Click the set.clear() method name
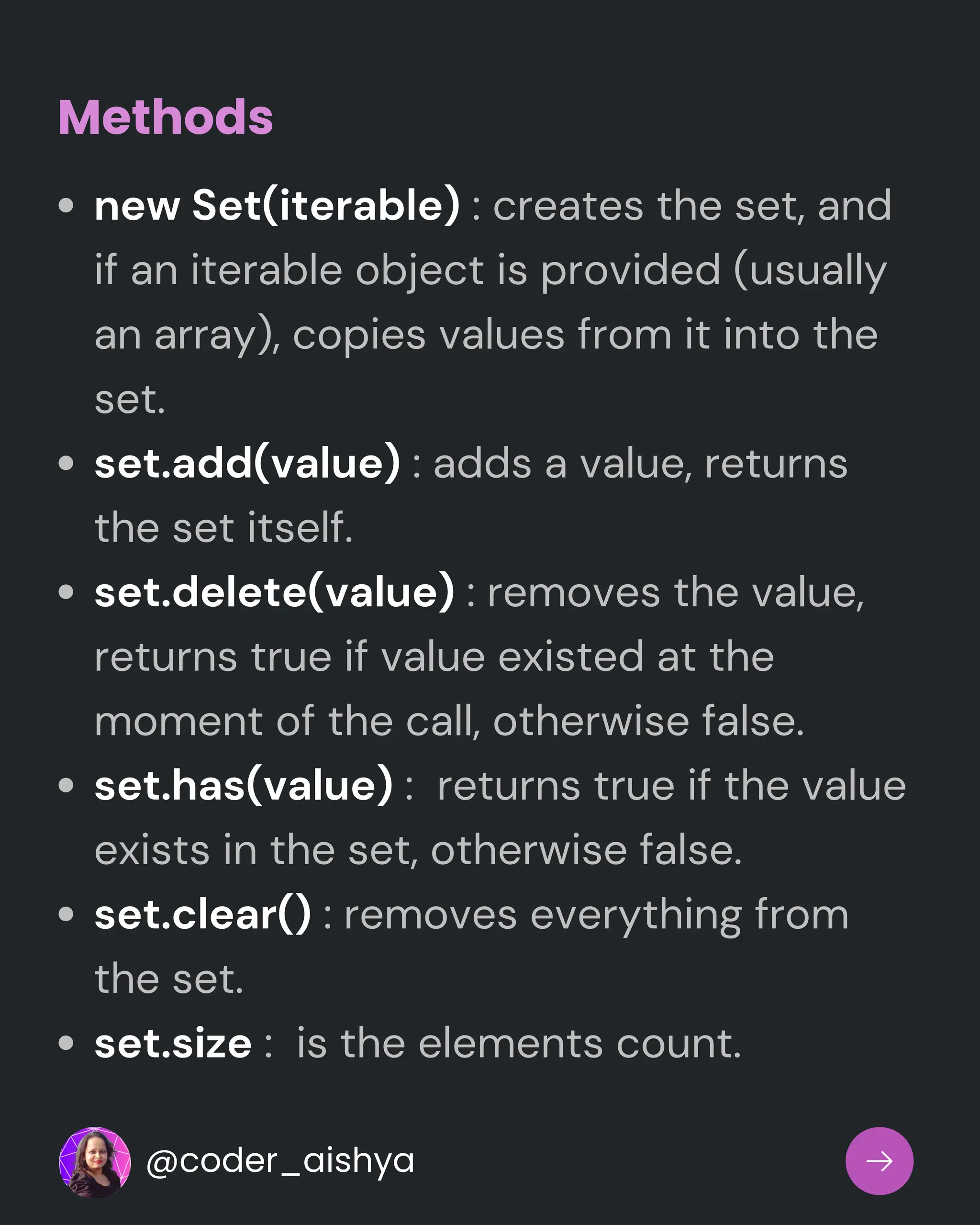Image resolution: width=980 pixels, height=1225 pixels. point(203,915)
